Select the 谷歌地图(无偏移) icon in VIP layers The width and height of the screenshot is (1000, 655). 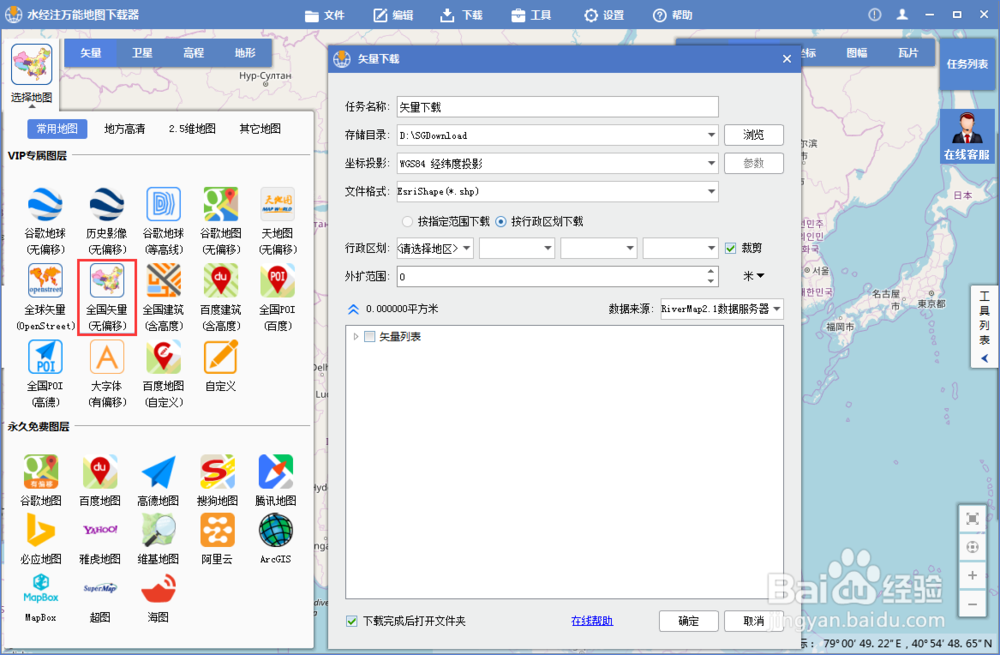(221, 204)
